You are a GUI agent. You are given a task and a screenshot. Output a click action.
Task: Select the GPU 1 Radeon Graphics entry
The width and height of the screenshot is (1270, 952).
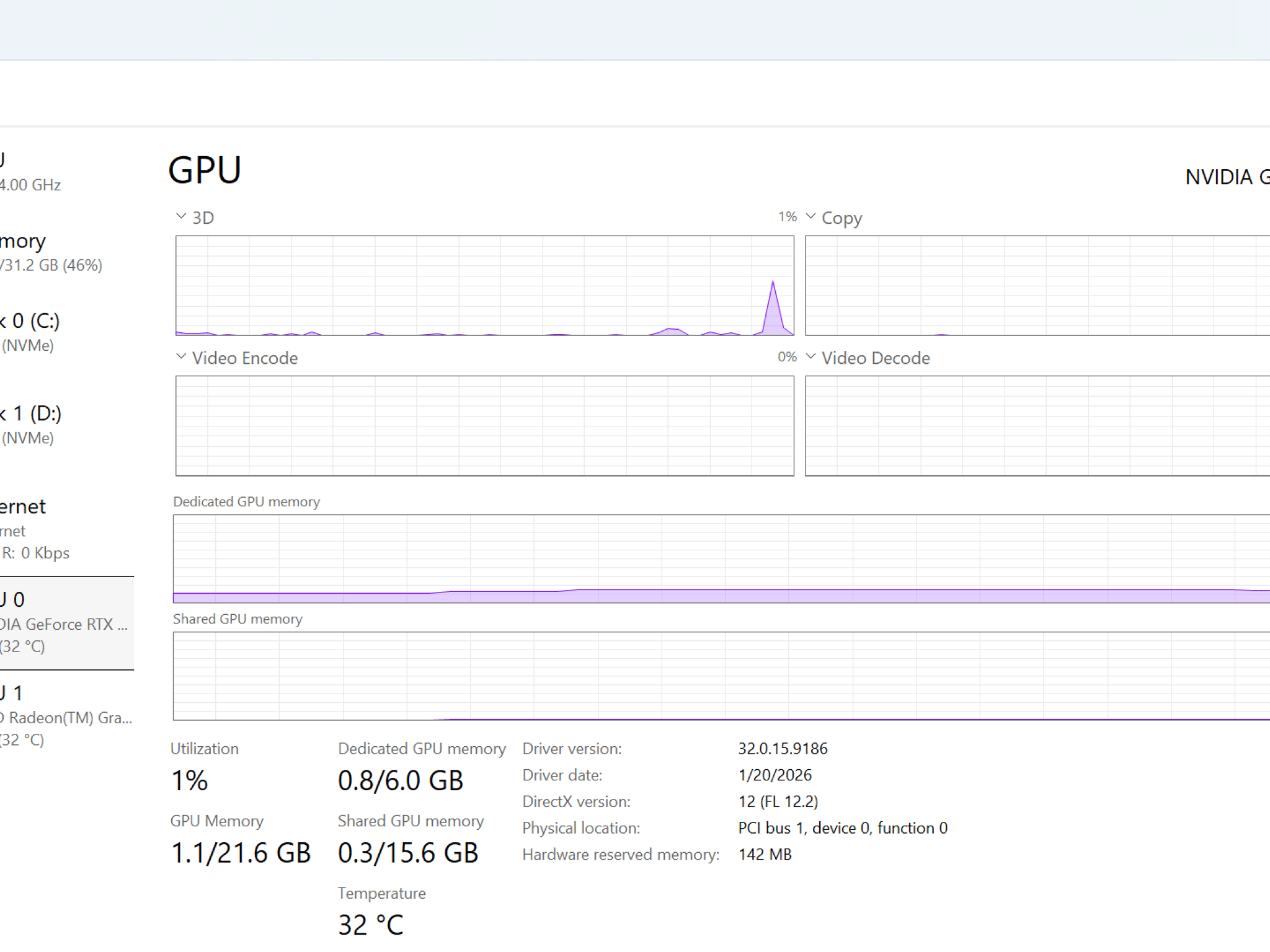pos(66,716)
